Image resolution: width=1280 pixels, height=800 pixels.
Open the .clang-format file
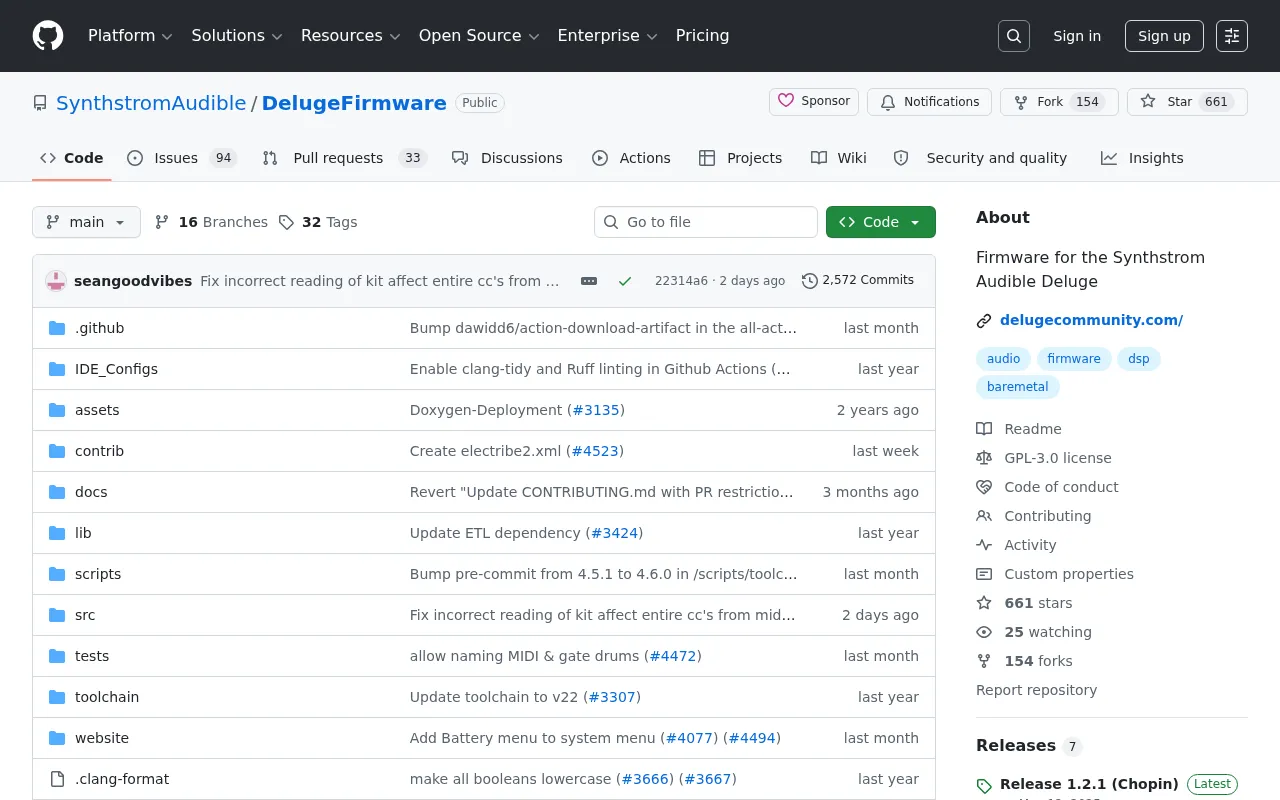[122, 779]
